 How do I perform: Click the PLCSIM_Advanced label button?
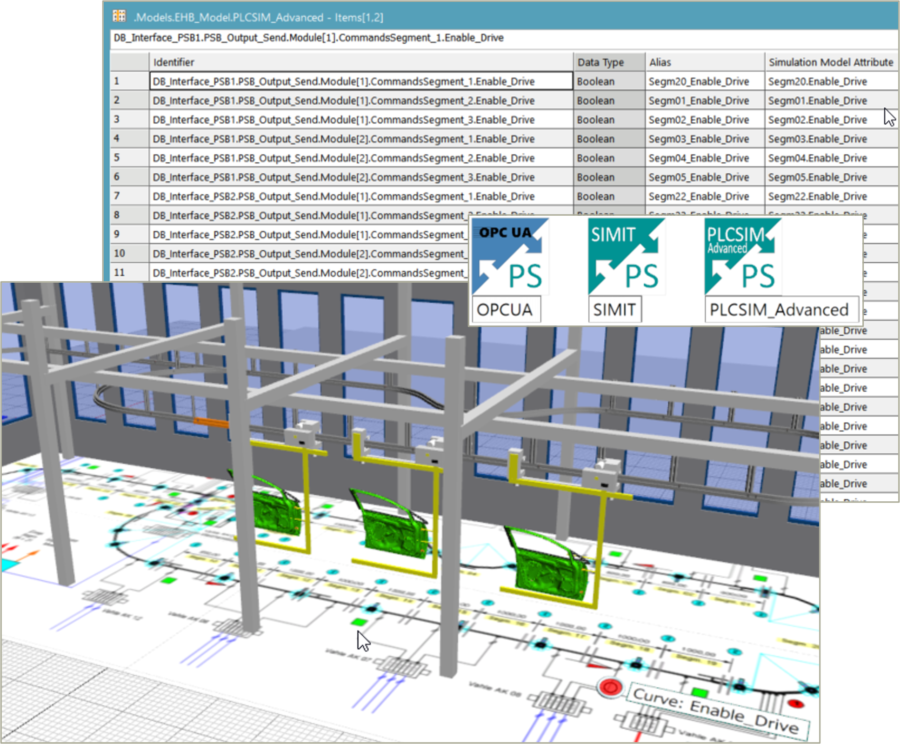[x=781, y=310]
